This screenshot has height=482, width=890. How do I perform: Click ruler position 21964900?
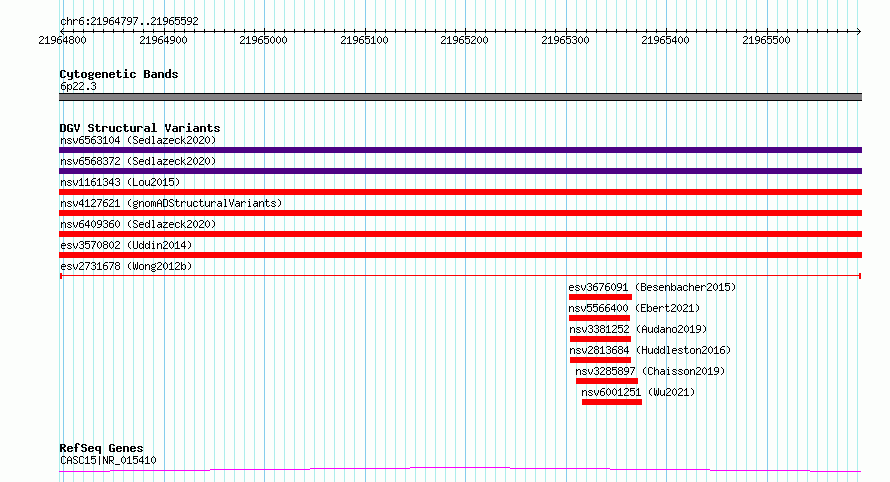click(163, 40)
